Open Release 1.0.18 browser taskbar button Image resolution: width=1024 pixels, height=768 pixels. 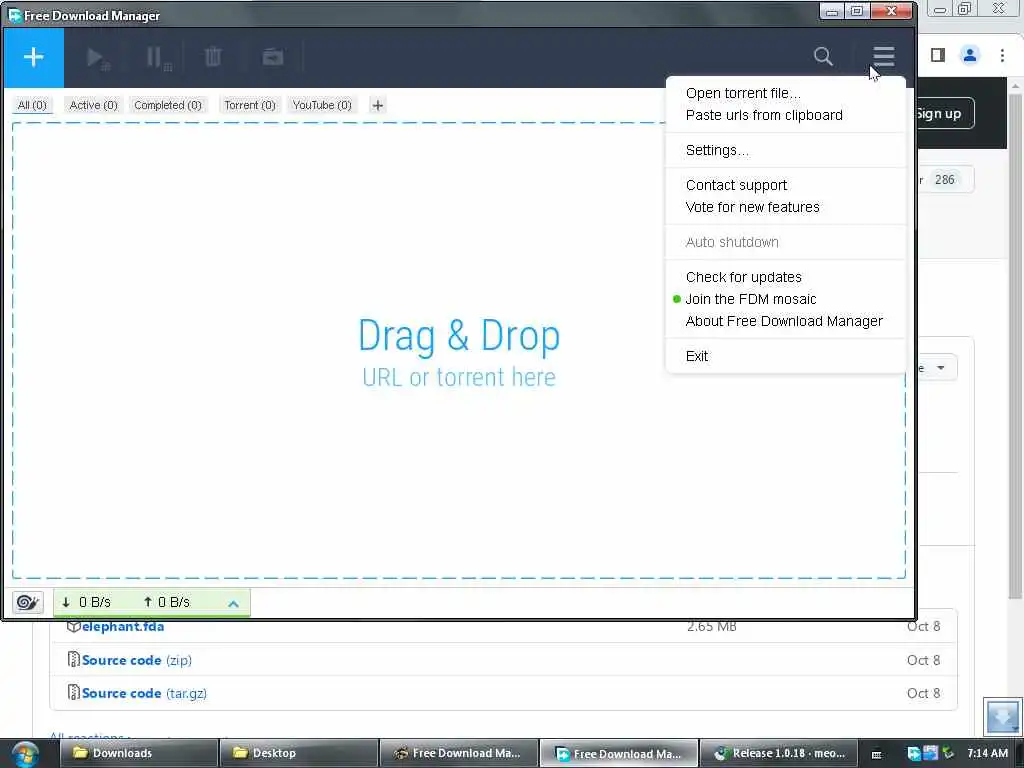pos(778,754)
